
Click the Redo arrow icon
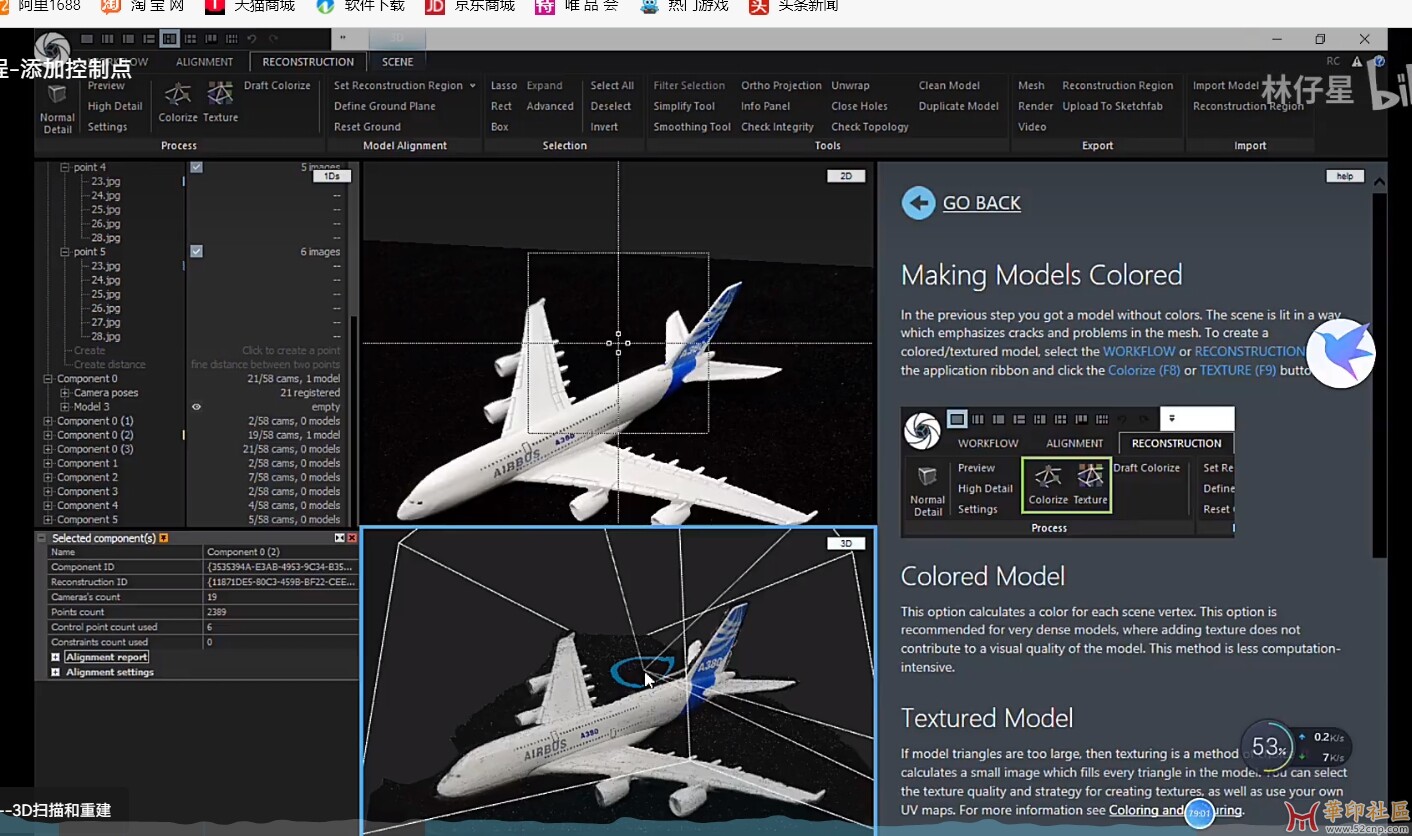click(273, 39)
